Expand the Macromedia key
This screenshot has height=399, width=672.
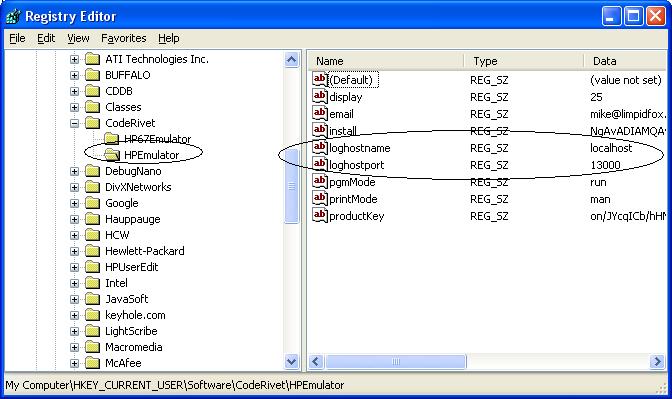click(x=75, y=347)
